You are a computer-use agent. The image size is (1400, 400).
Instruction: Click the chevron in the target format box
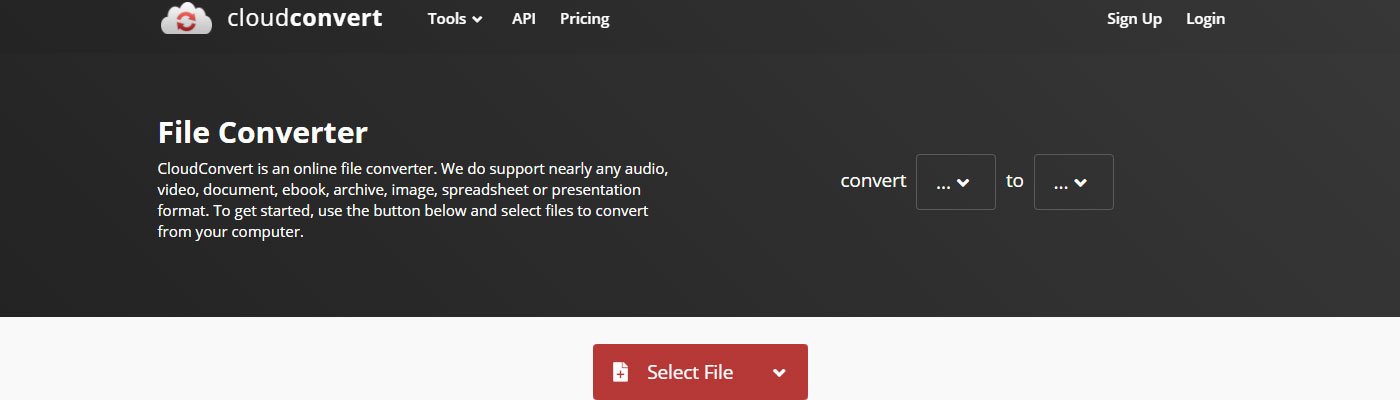click(1081, 183)
